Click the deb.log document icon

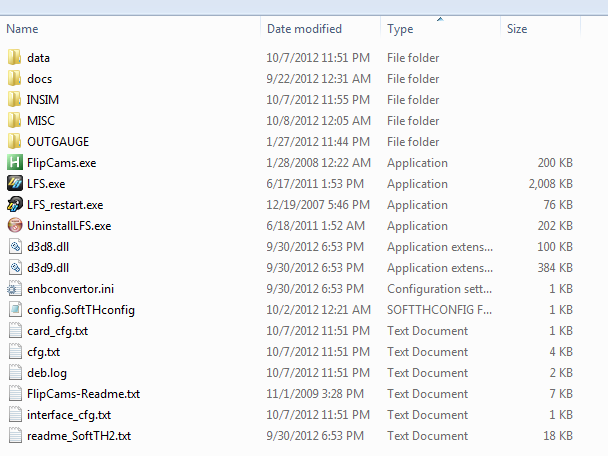coord(15,372)
